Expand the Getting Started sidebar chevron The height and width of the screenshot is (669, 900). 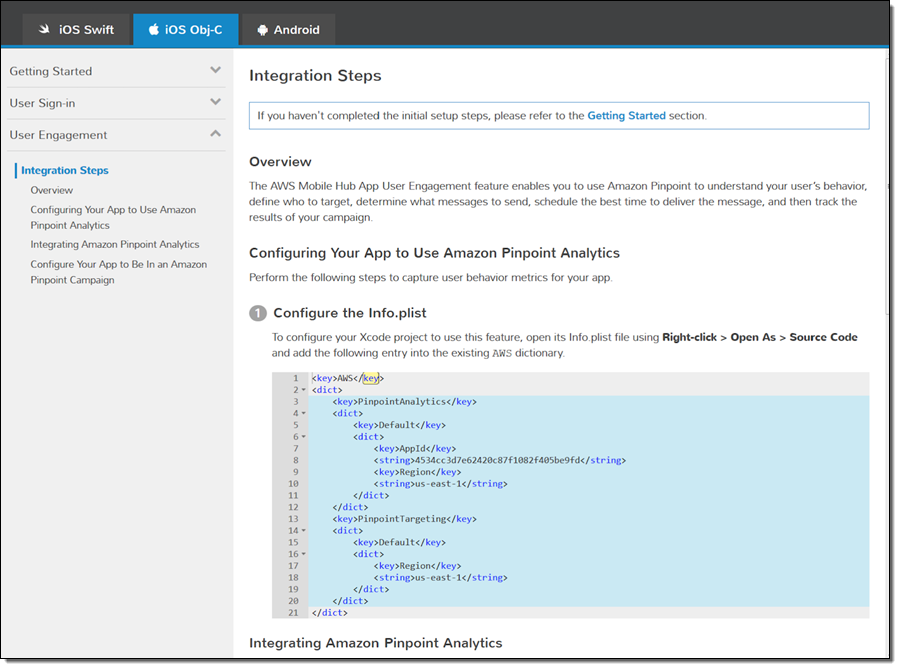tap(215, 71)
